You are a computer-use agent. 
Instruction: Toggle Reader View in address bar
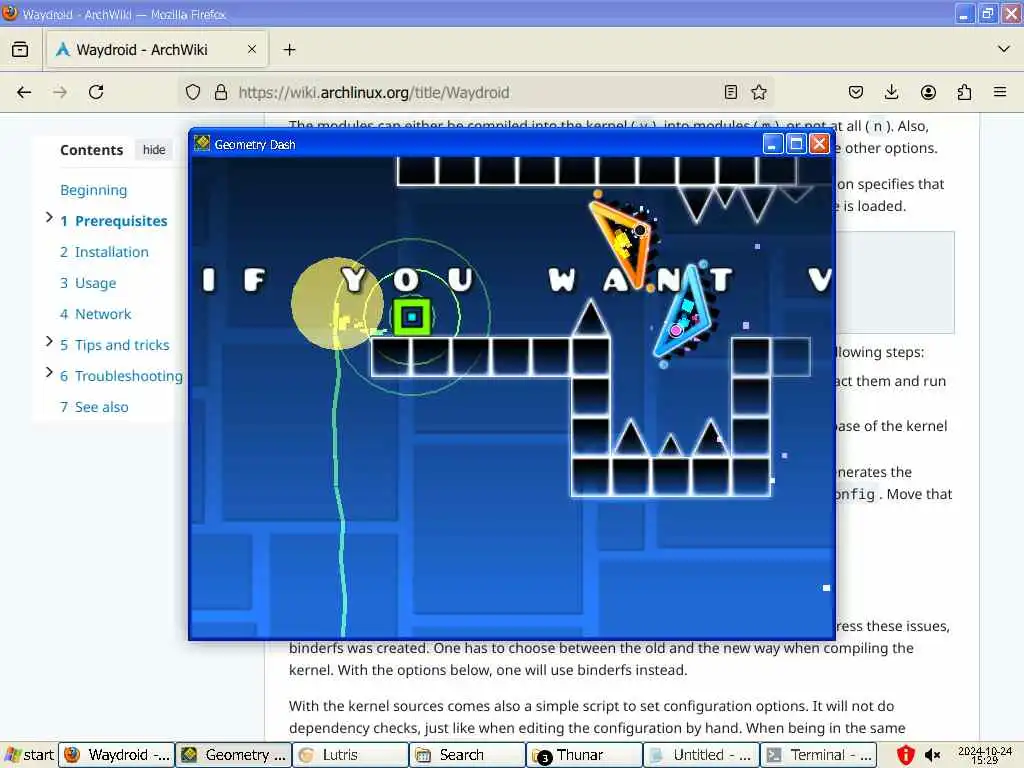pos(731,92)
